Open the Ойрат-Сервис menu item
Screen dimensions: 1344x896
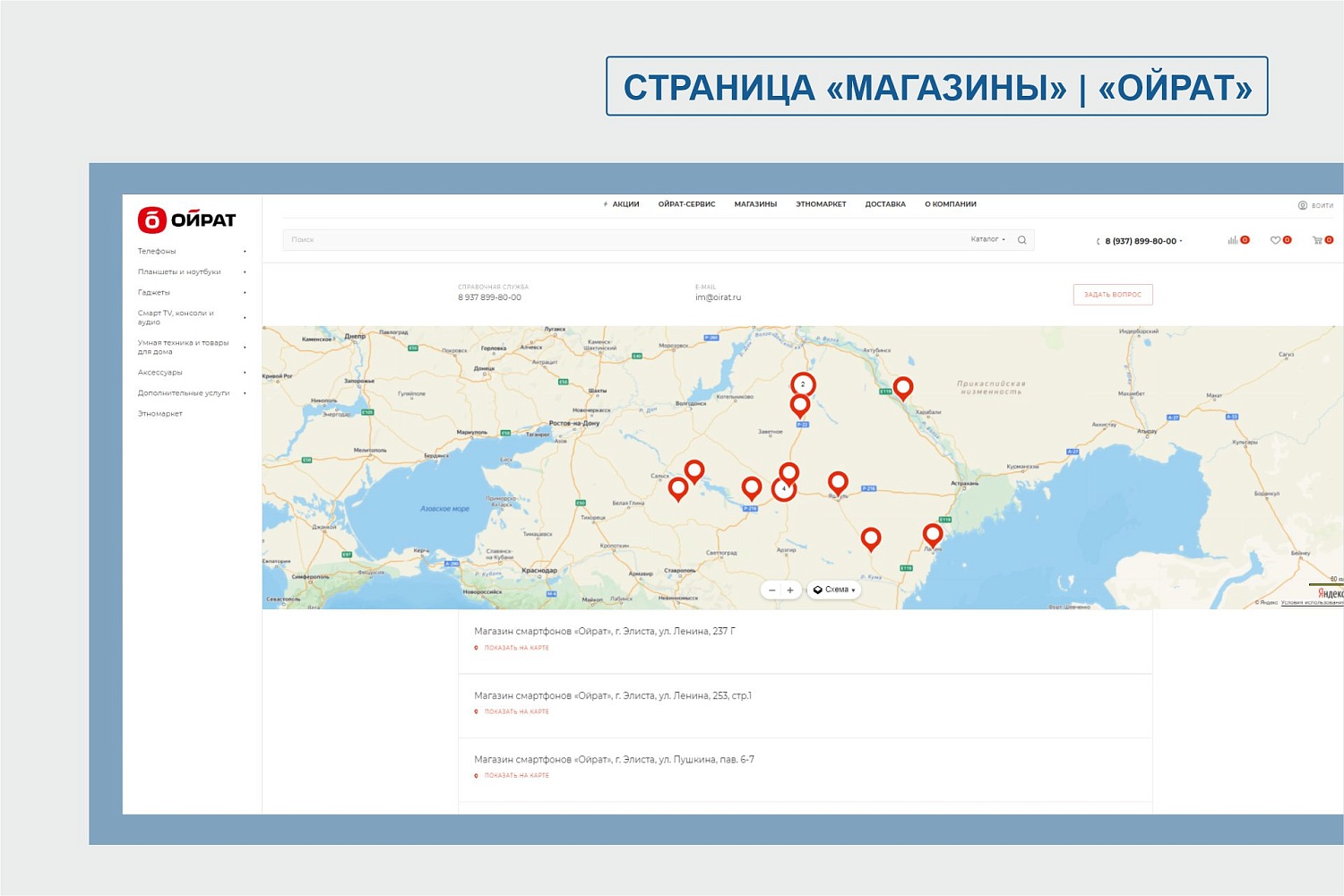coord(686,204)
